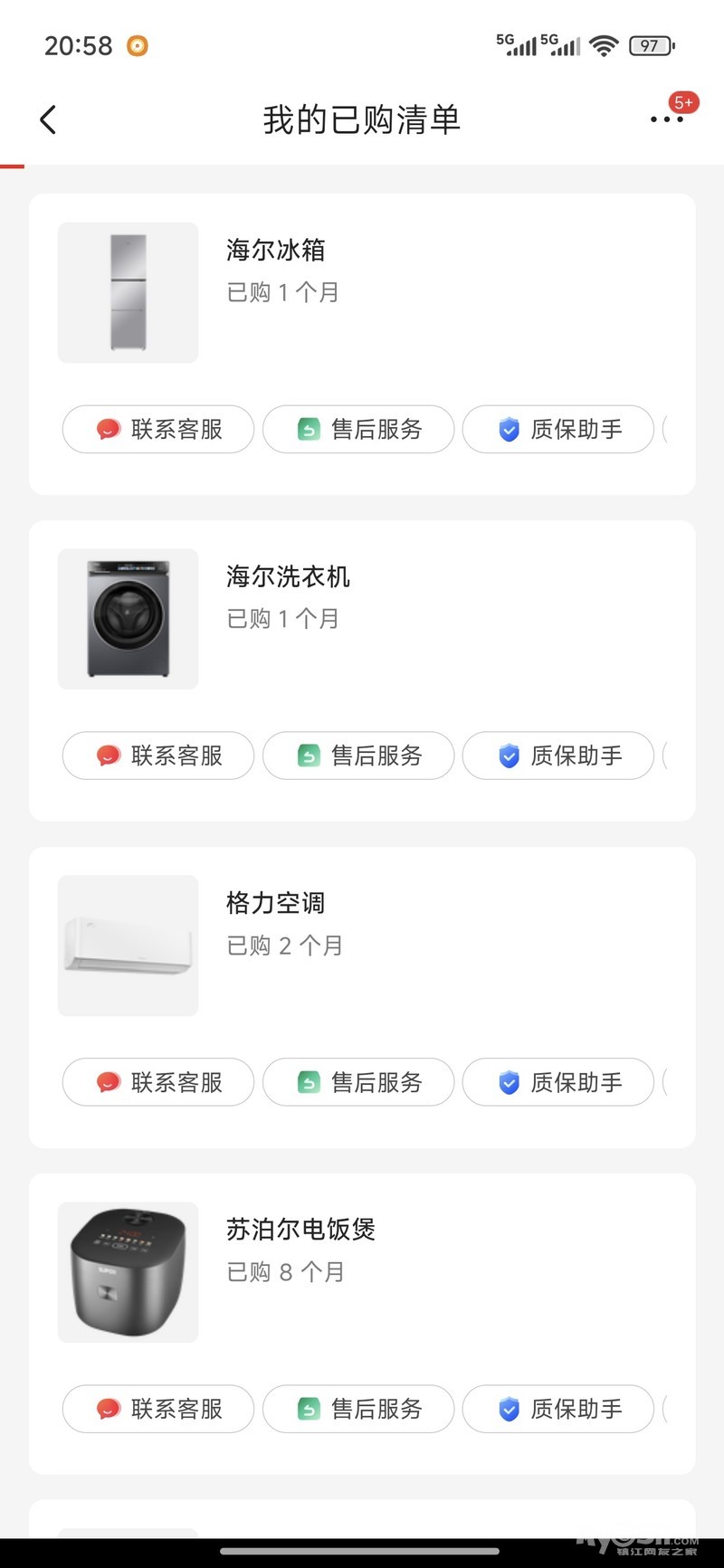Tap the blue shield icon for 苏泊尔电饭煲
Image resolution: width=724 pixels, height=1568 pixels.
point(510,1409)
